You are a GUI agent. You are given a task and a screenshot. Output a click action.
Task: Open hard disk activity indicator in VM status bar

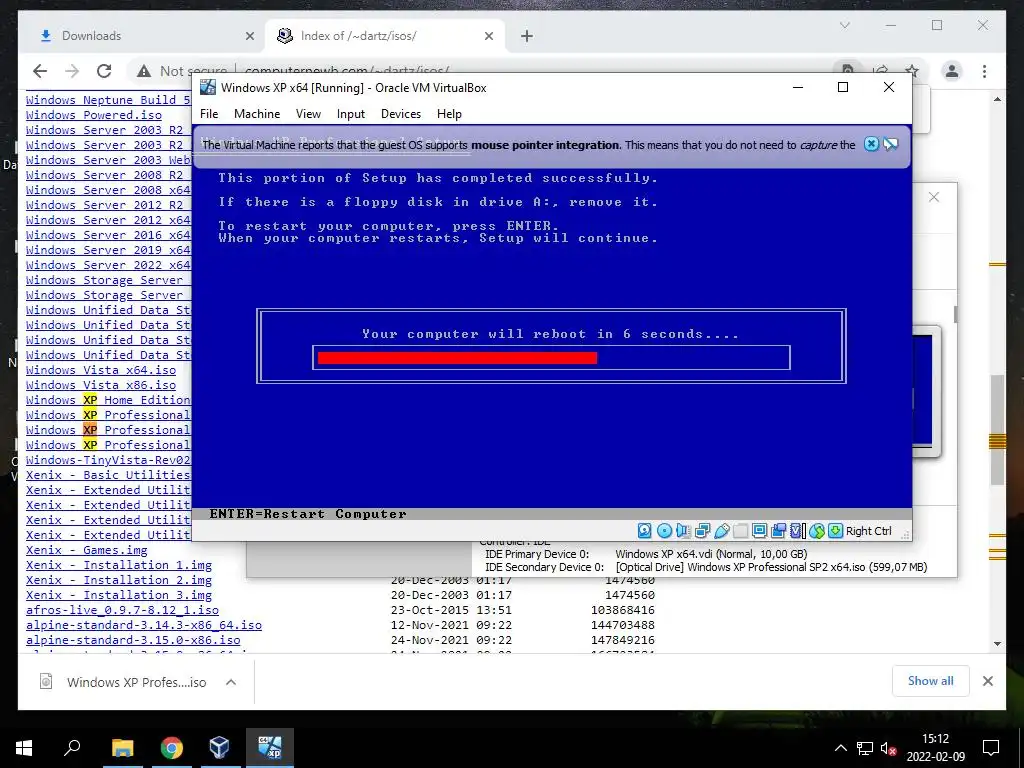point(645,531)
